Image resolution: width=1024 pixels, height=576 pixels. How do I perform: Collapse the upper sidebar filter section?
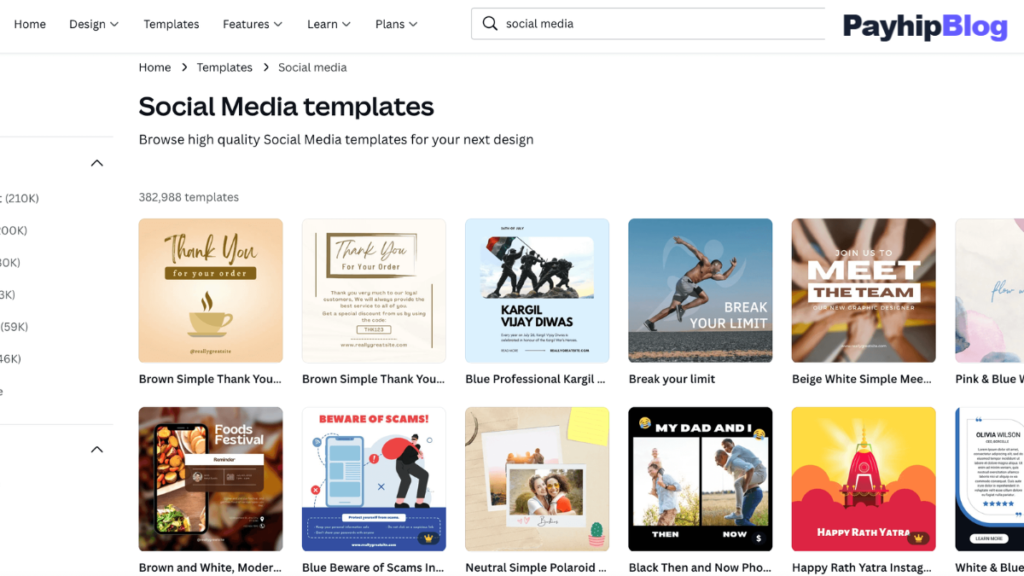click(97, 163)
